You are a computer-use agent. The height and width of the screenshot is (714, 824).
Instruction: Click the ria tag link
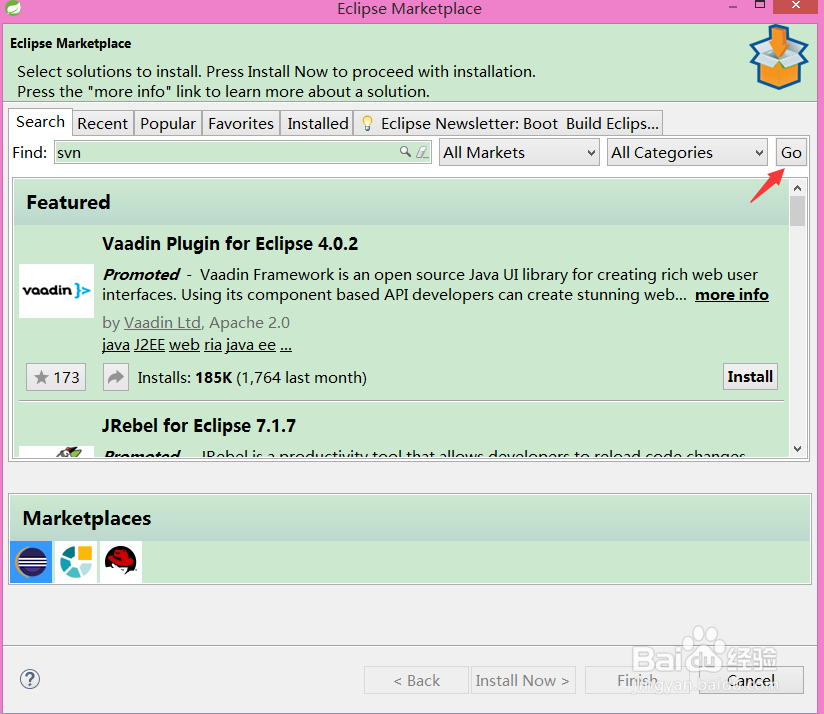point(213,345)
